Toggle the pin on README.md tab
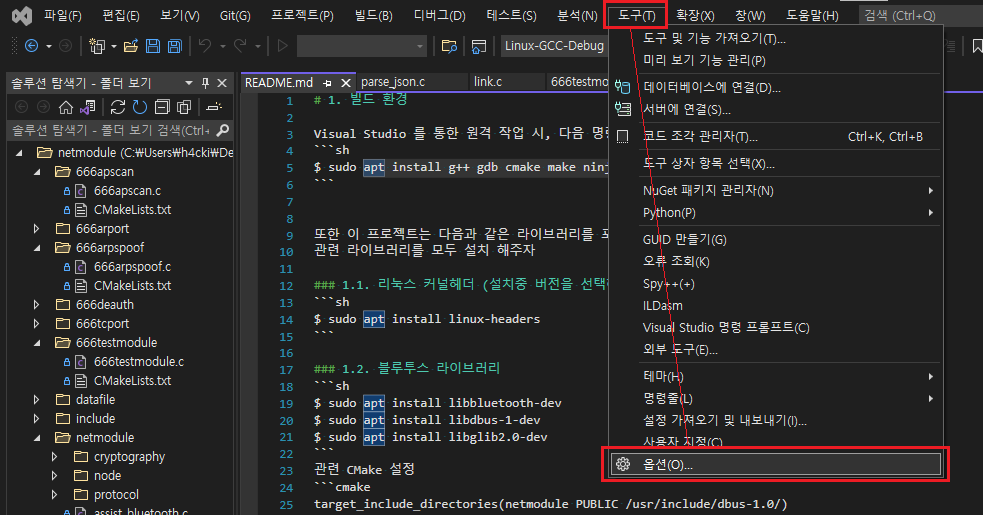The height and width of the screenshot is (515, 983). point(327,83)
